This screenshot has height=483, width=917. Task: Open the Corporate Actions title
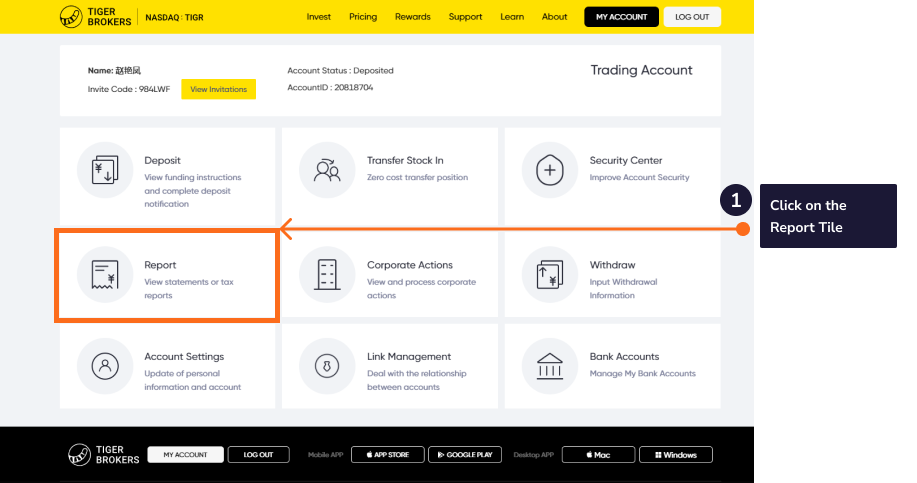click(410, 265)
